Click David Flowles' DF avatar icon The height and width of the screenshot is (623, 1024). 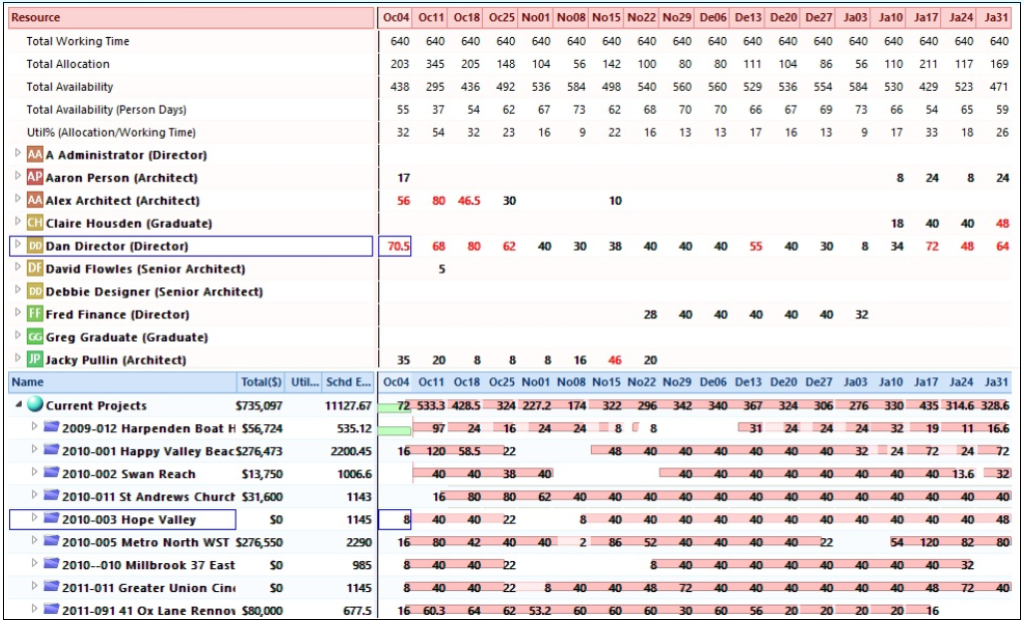coord(35,268)
